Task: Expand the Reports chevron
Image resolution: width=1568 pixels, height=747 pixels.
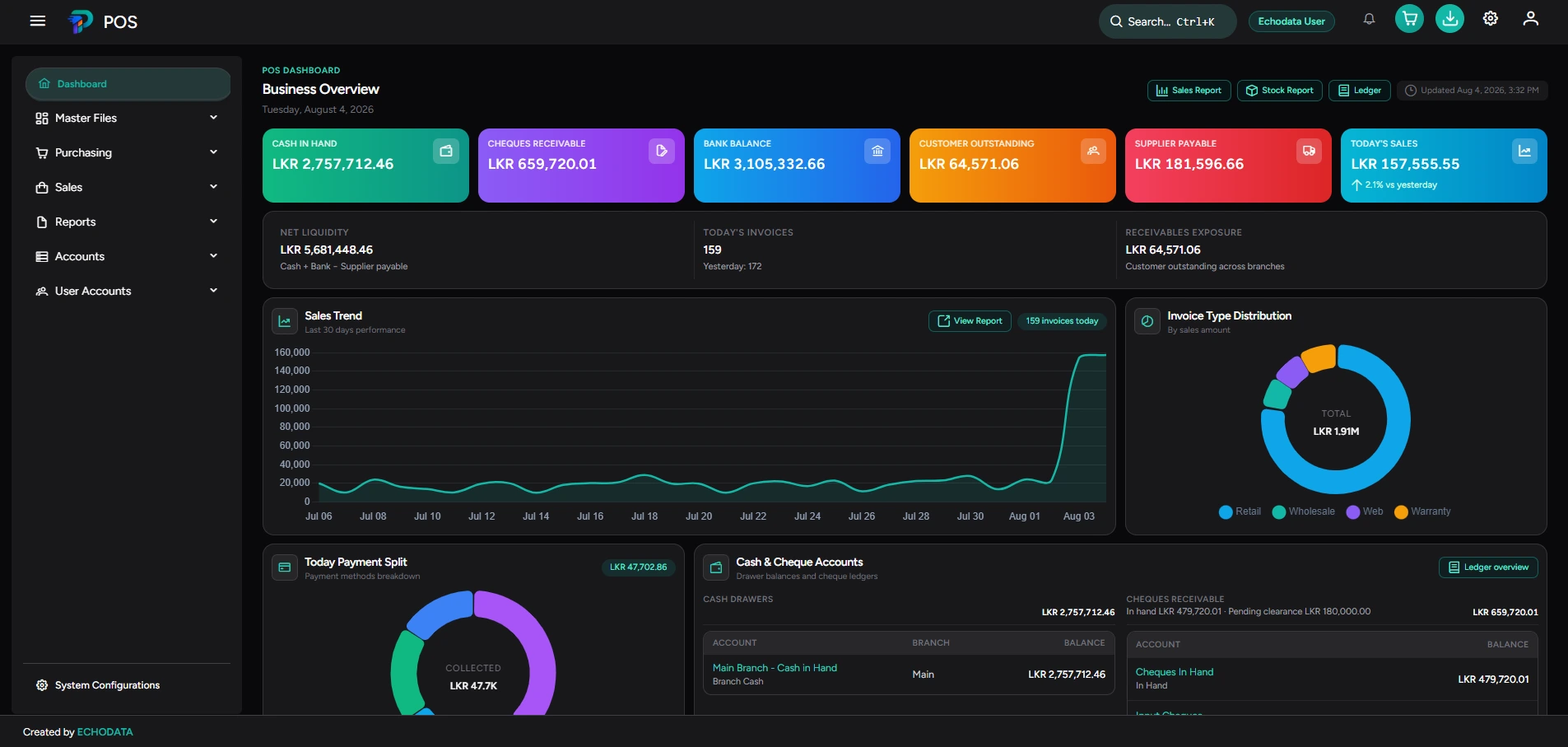Action: coord(214,222)
